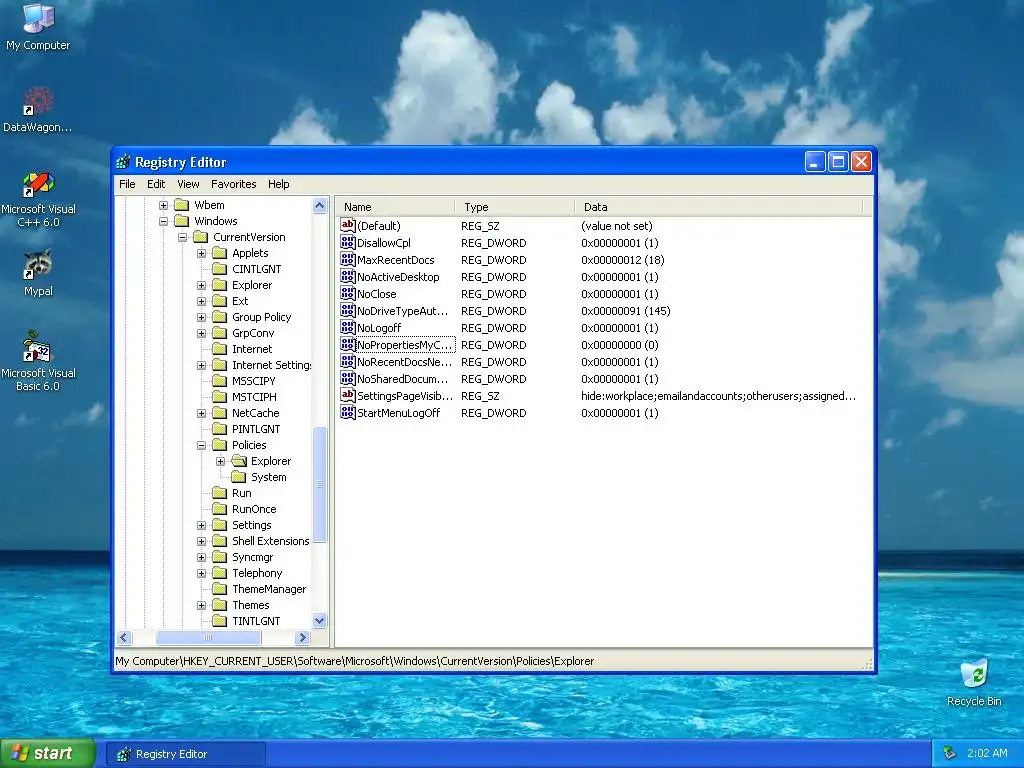The image size is (1024, 768).
Task: Click the Start button
Action: [48, 753]
